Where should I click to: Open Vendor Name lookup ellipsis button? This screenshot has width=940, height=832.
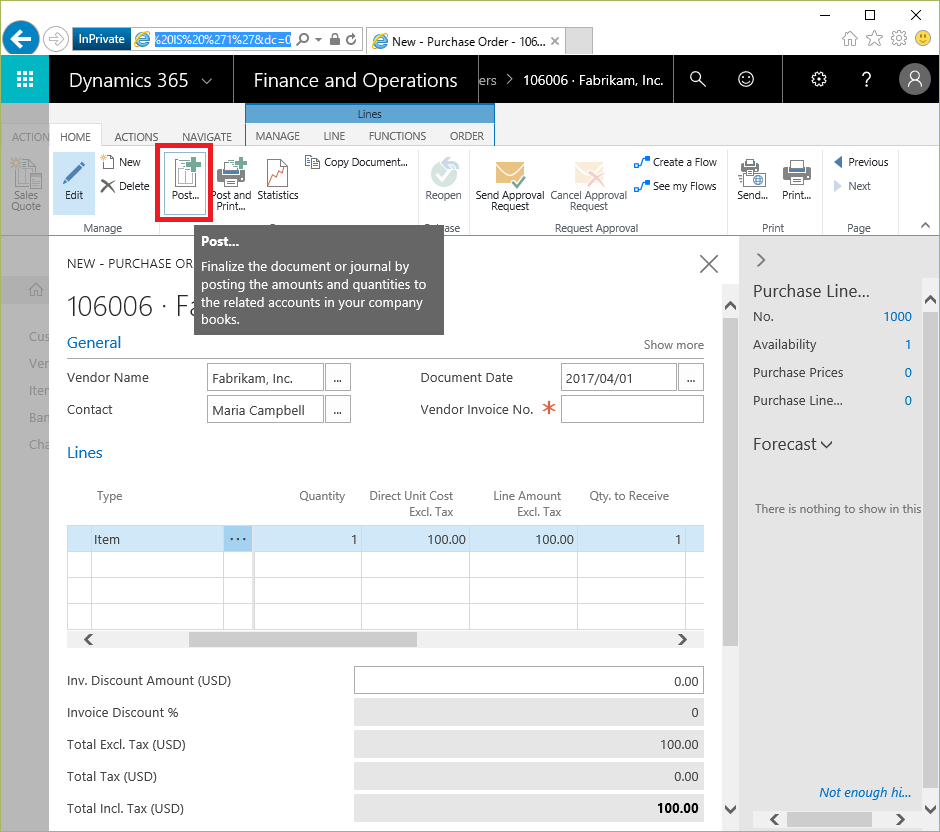click(338, 378)
